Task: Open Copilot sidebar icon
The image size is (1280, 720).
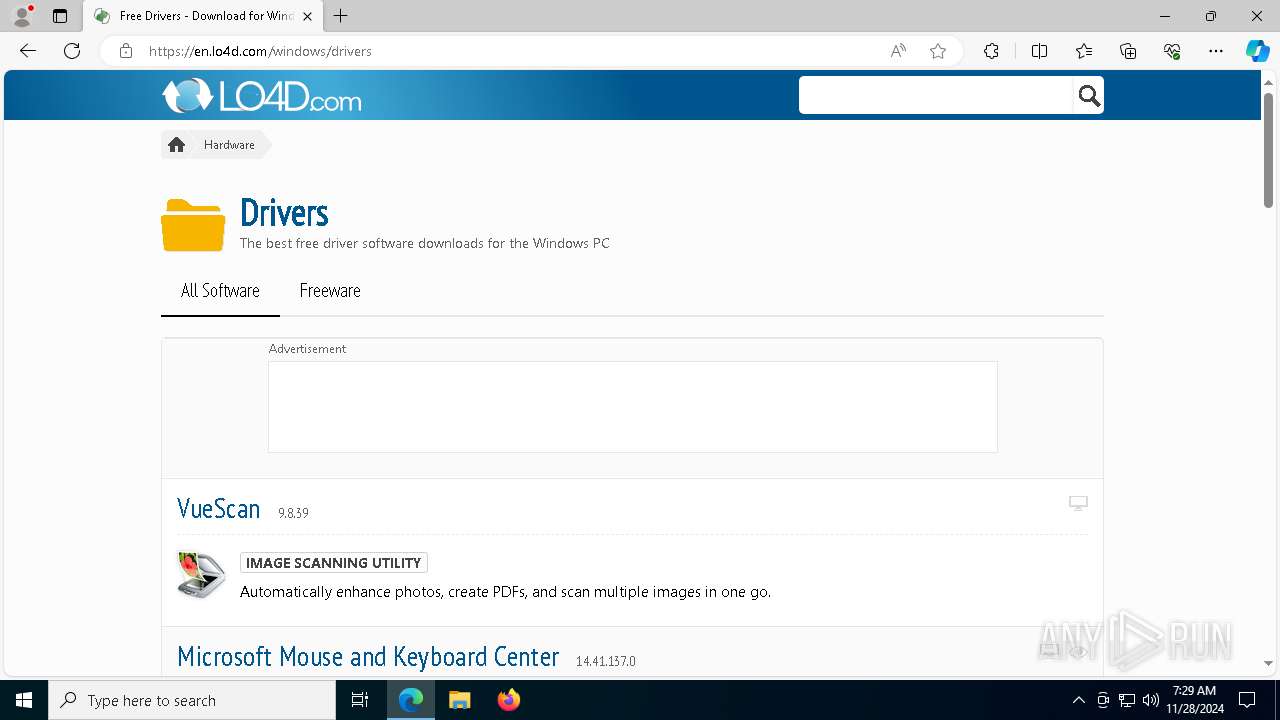Action: (x=1257, y=51)
